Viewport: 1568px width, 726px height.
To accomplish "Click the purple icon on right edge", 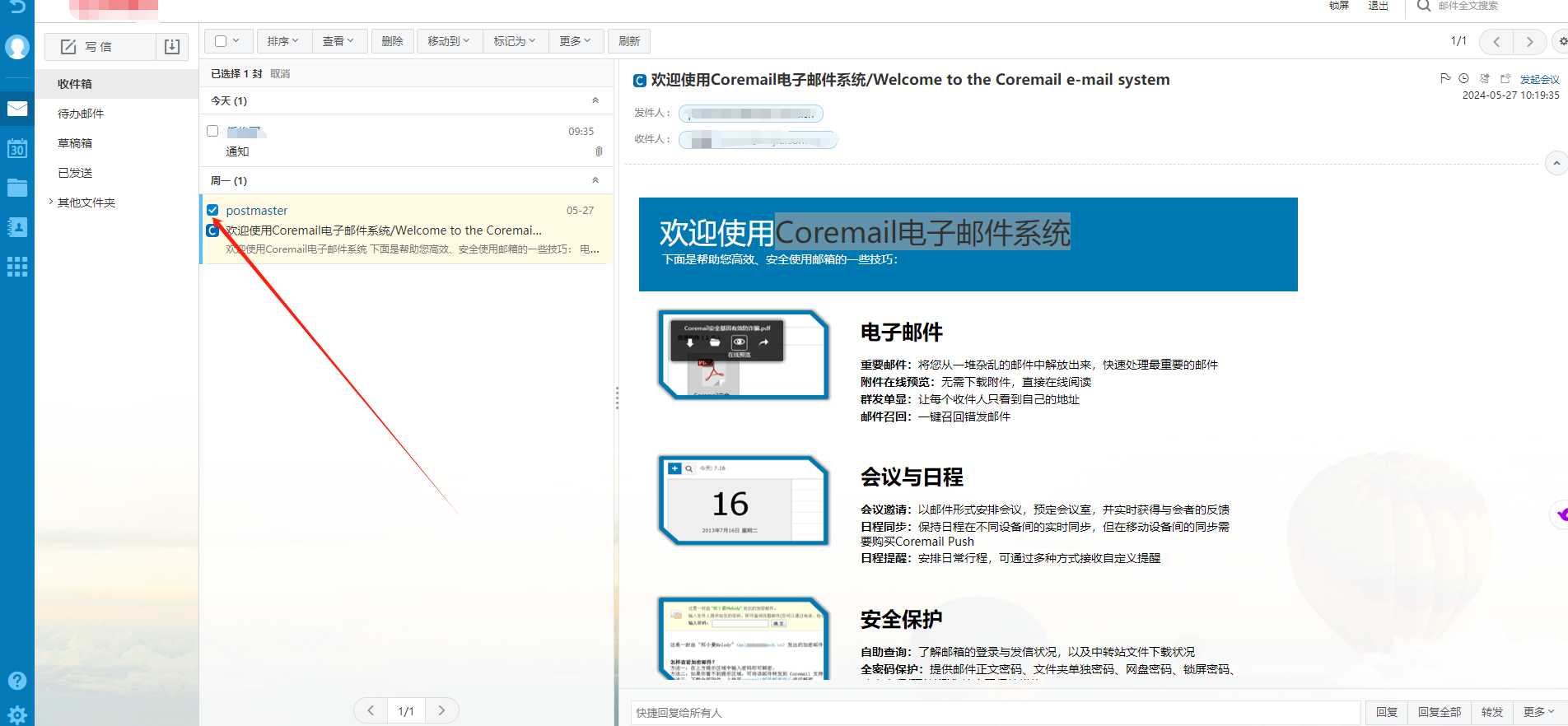I will 1561,515.
